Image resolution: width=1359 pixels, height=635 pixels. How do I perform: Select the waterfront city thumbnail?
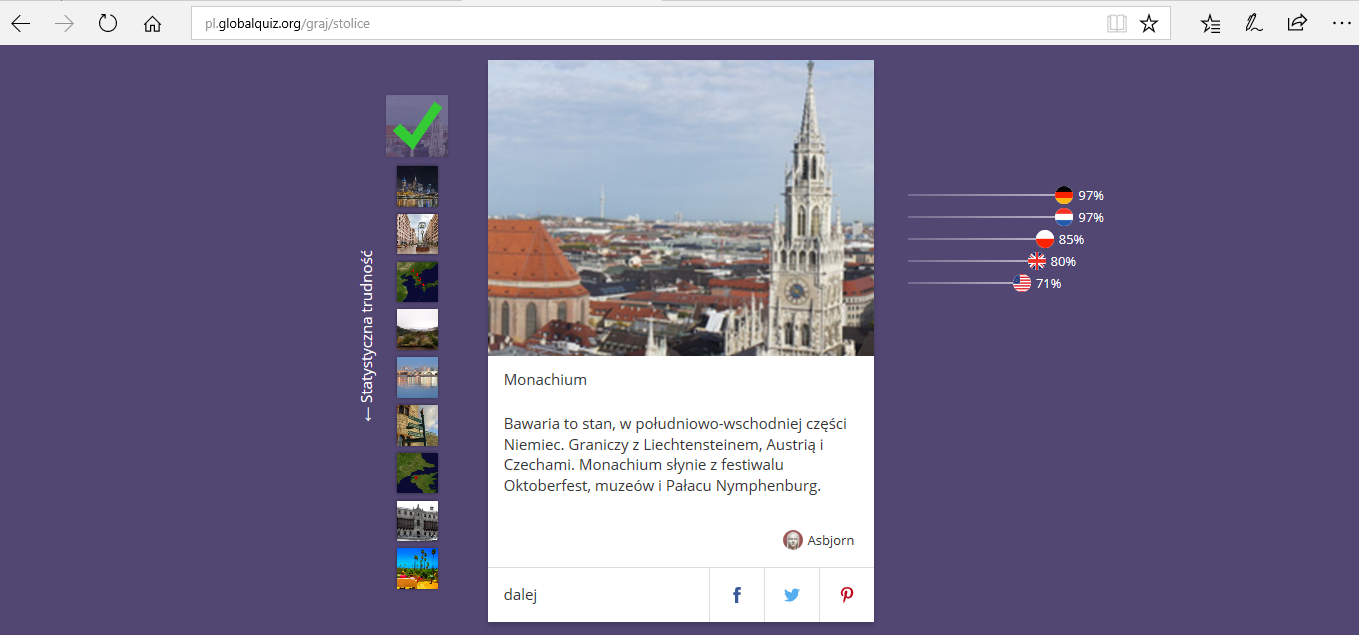click(x=417, y=378)
